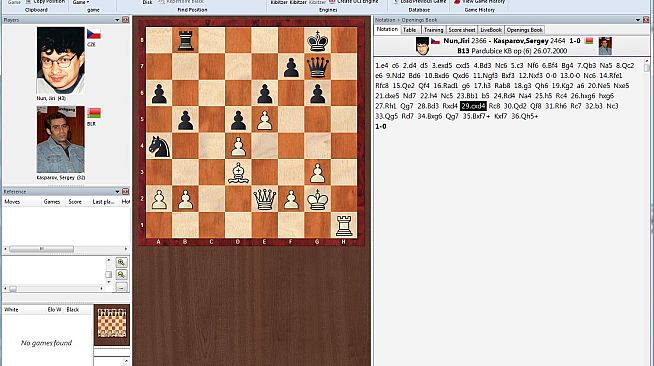Select the black rook on b8
This screenshot has height=366, width=654.
[x=185, y=40]
